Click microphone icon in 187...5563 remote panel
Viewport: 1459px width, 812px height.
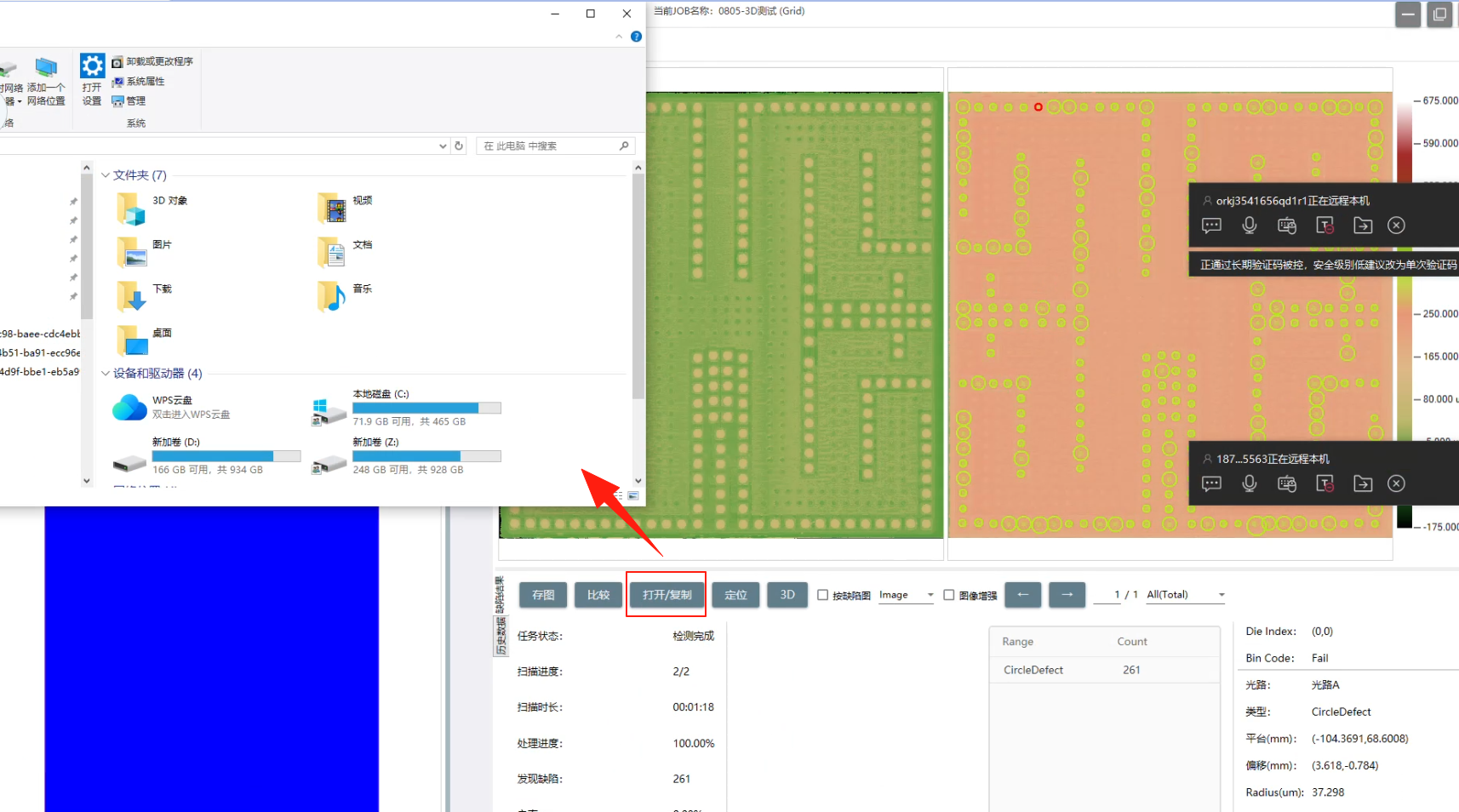(x=1249, y=483)
